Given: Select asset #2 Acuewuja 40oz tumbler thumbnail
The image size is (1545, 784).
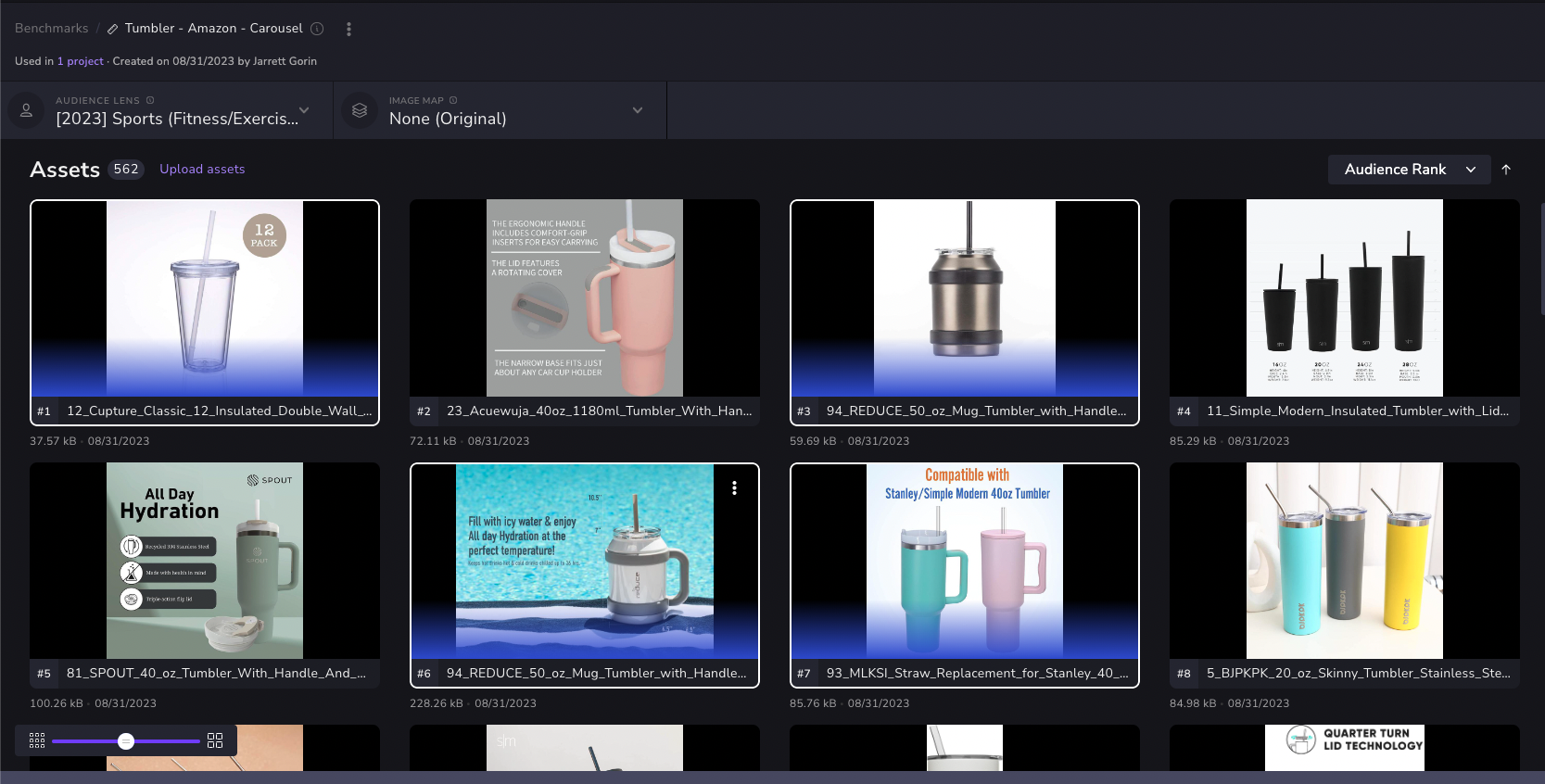Looking at the screenshot, I should tap(585, 298).
